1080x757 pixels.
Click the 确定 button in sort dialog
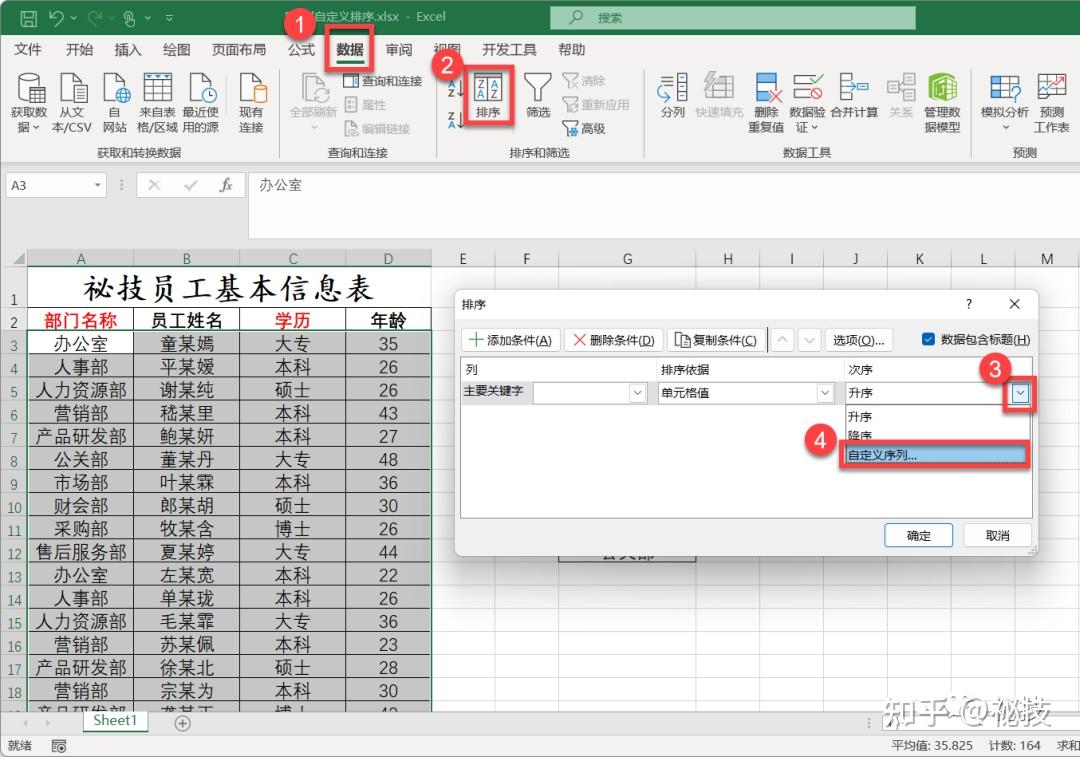point(918,535)
